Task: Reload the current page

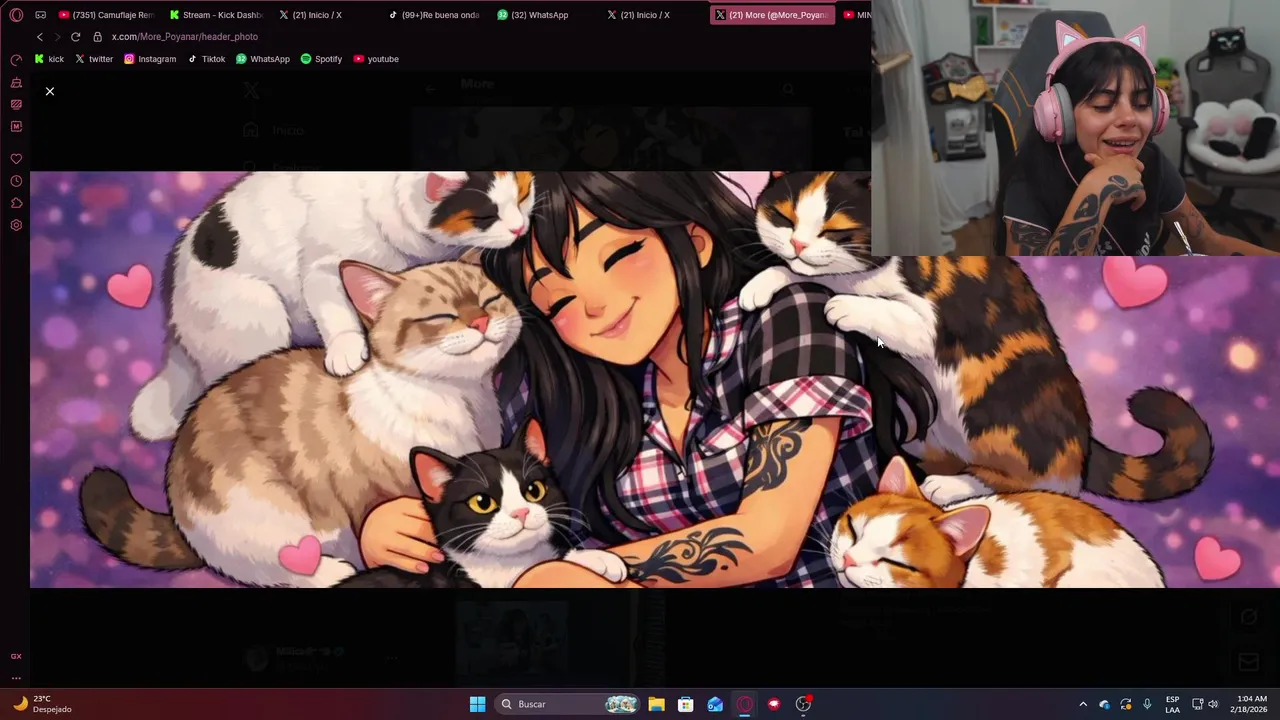Action: click(x=75, y=37)
